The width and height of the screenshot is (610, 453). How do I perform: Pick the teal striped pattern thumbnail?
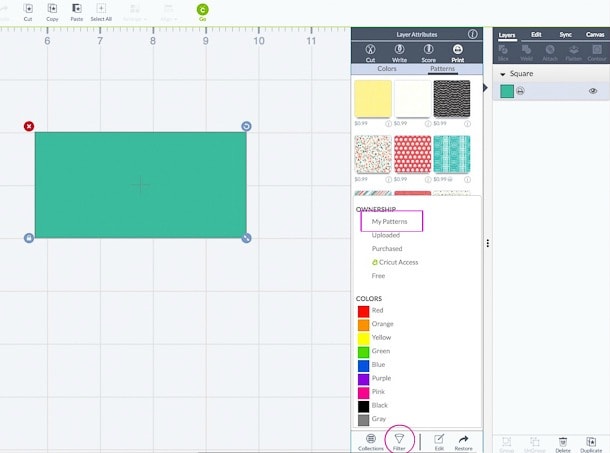tap(452, 154)
